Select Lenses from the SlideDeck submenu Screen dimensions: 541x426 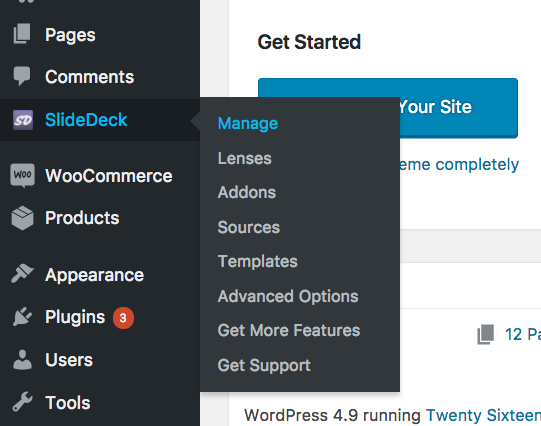[245, 158]
